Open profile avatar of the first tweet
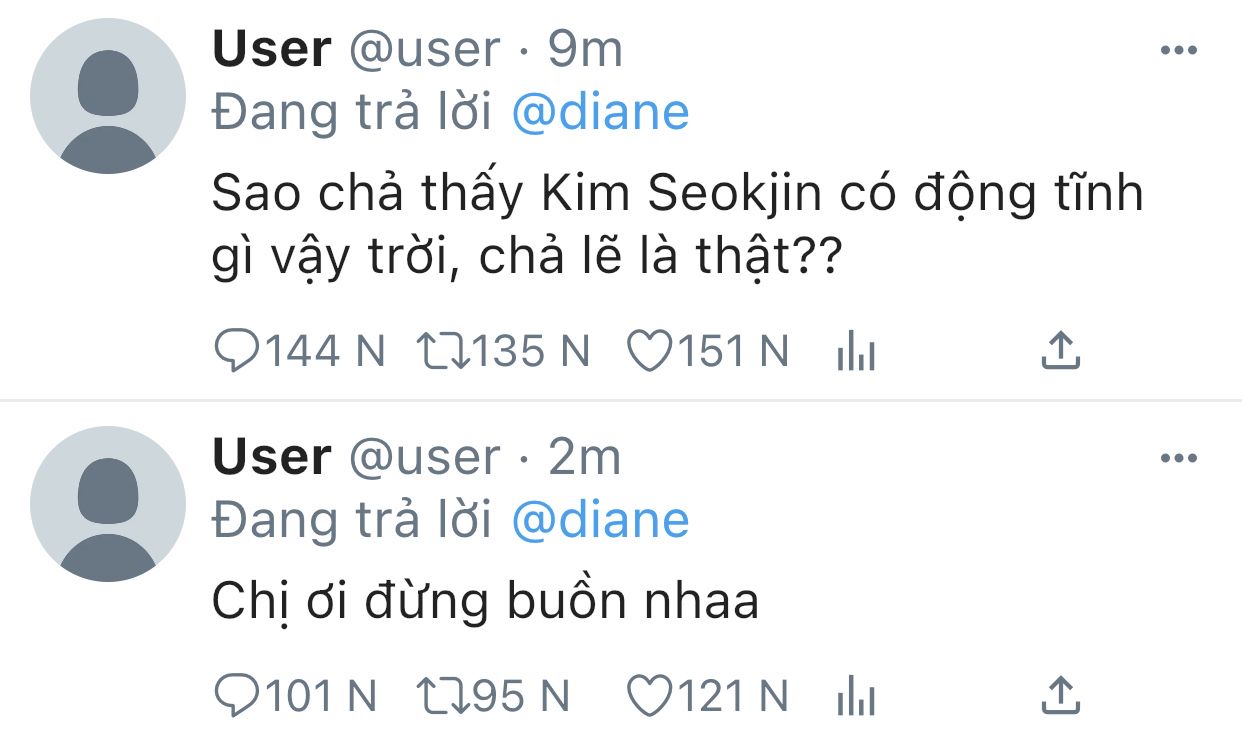The height and width of the screenshot is (733, 1242). (x=108, y=96)
